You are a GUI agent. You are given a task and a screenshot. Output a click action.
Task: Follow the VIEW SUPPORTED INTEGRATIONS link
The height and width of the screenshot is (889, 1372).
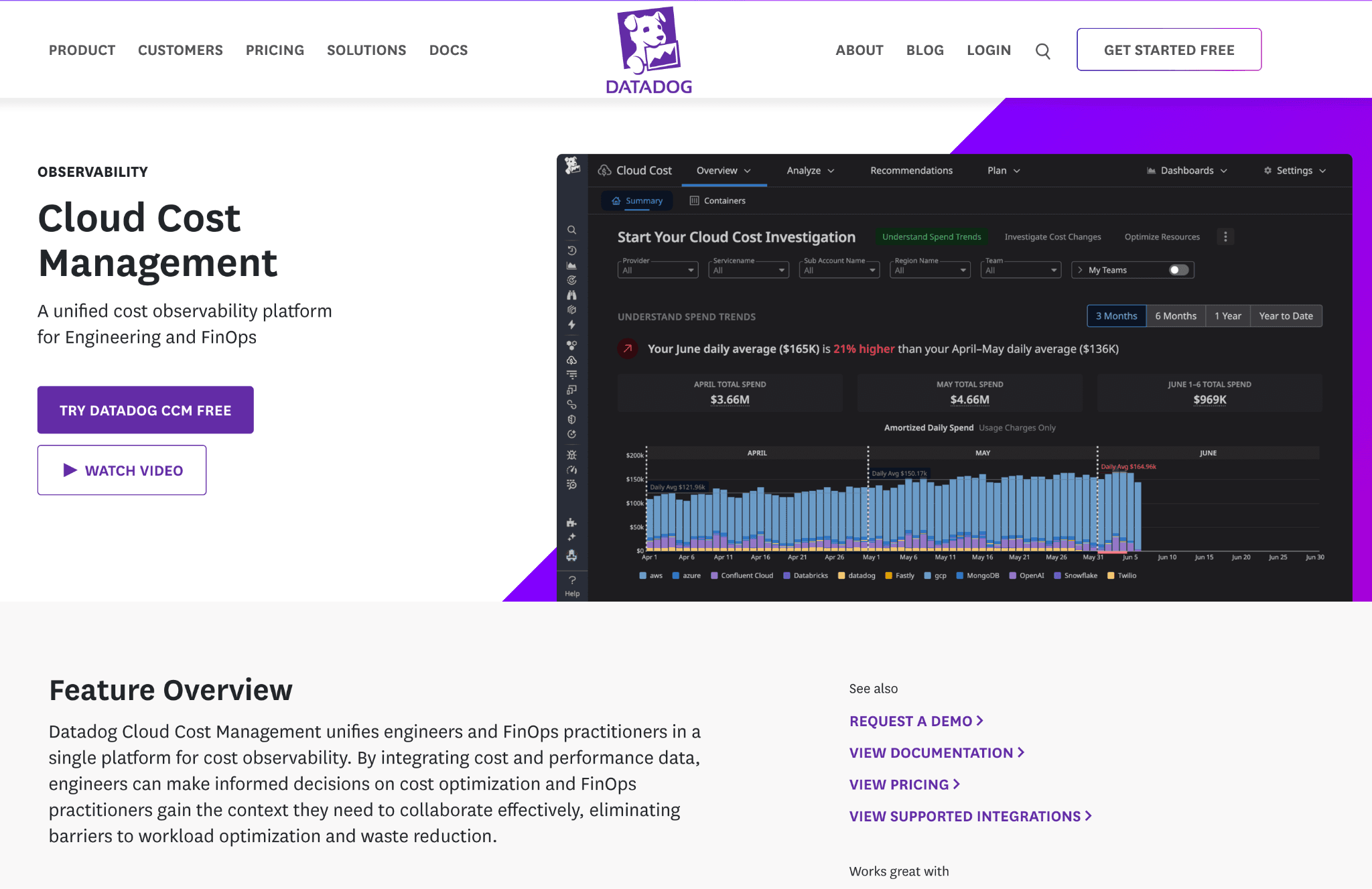tap(970, 816)
